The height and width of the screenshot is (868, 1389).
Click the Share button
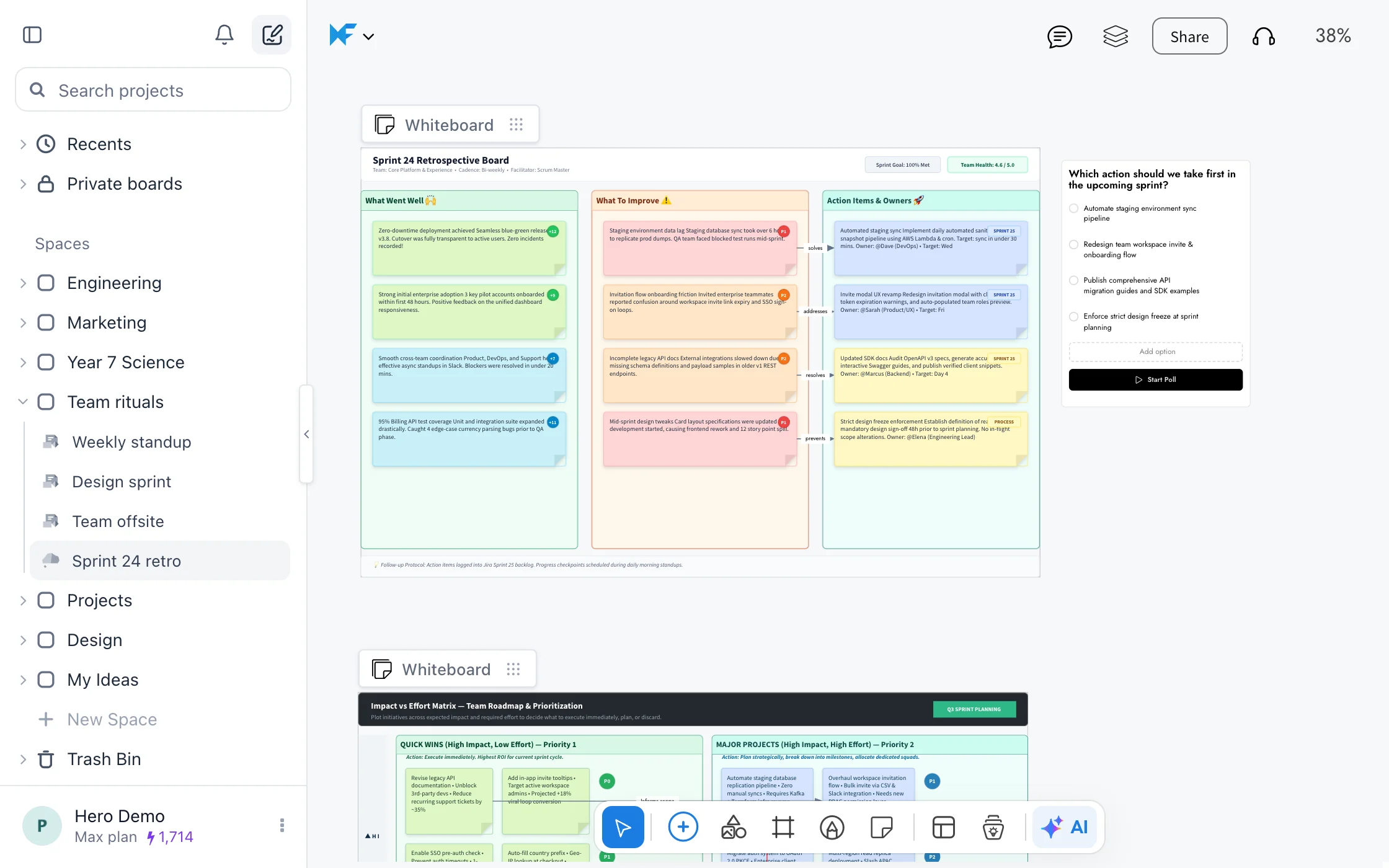[x=1189, y=37]
